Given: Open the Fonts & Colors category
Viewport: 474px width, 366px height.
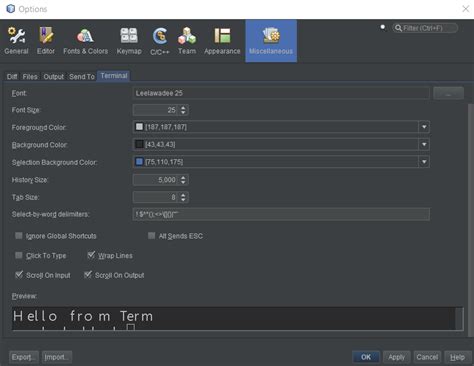Looking at the screenshot, I should (x=85, y=41).
